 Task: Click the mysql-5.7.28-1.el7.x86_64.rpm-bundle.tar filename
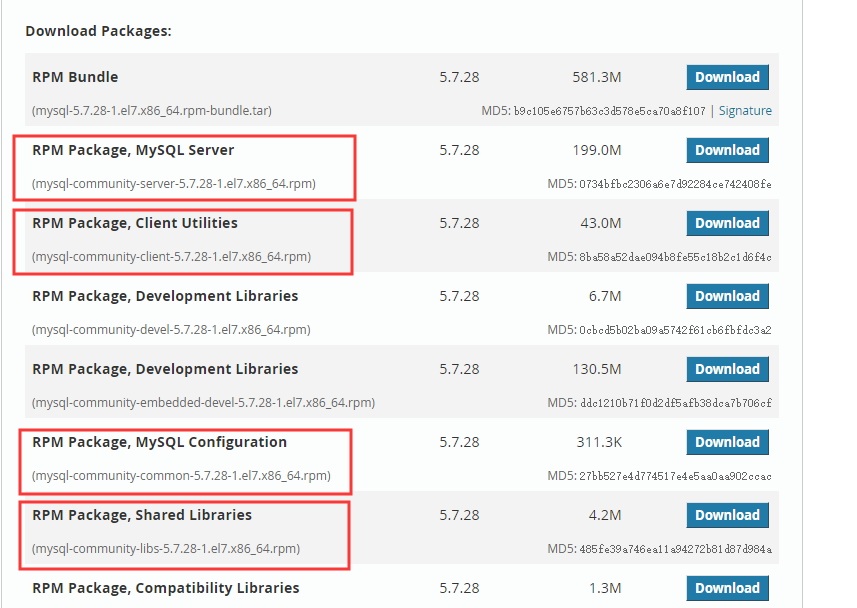point(152,111)
